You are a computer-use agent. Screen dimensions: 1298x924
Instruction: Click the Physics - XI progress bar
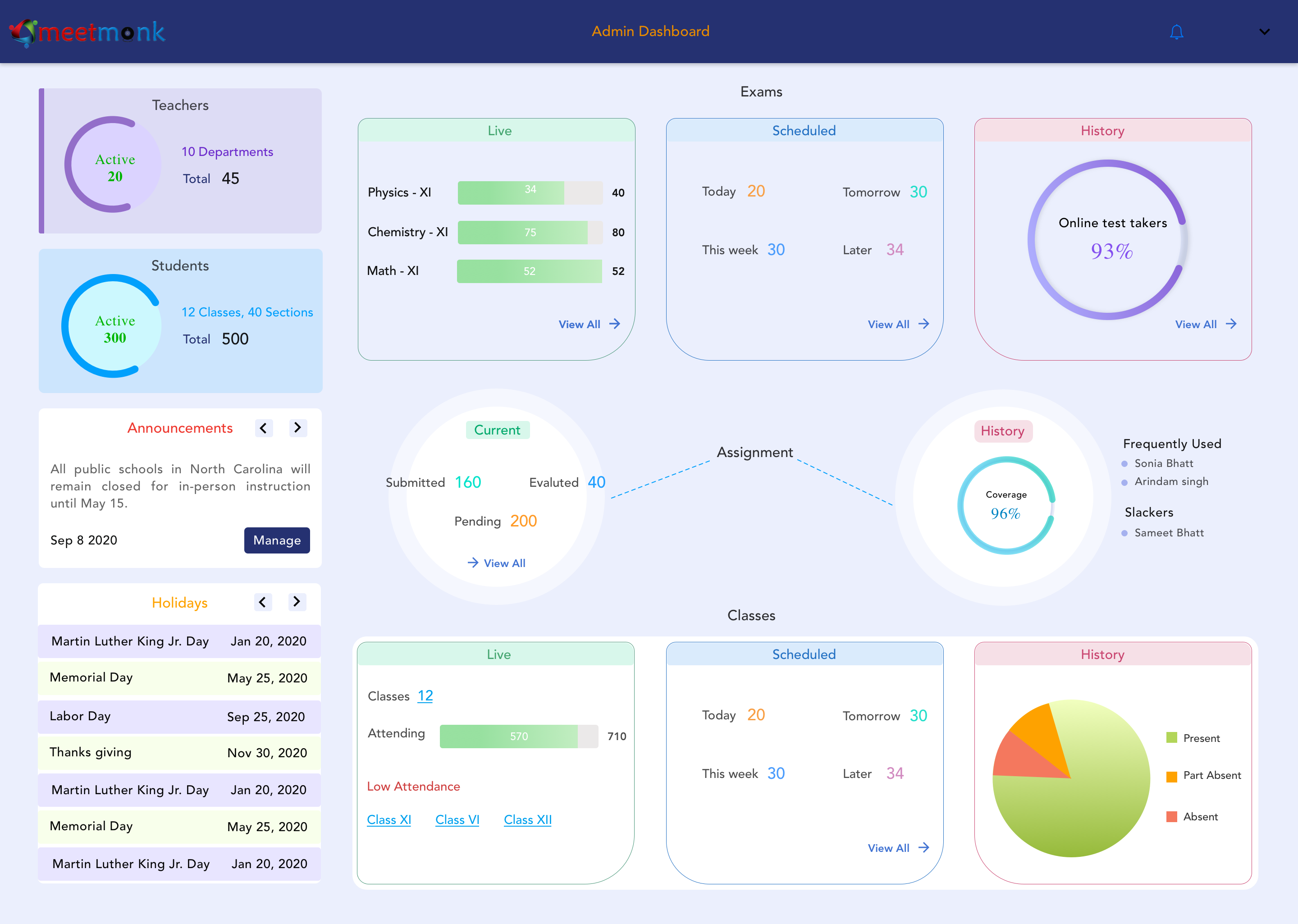(530, 193)
